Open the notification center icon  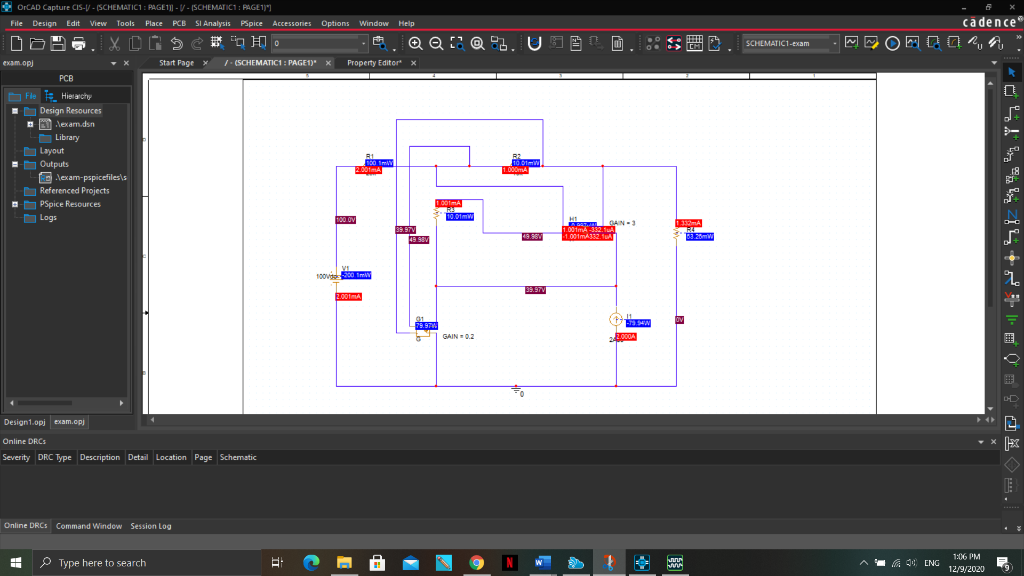pos(1004,562)
